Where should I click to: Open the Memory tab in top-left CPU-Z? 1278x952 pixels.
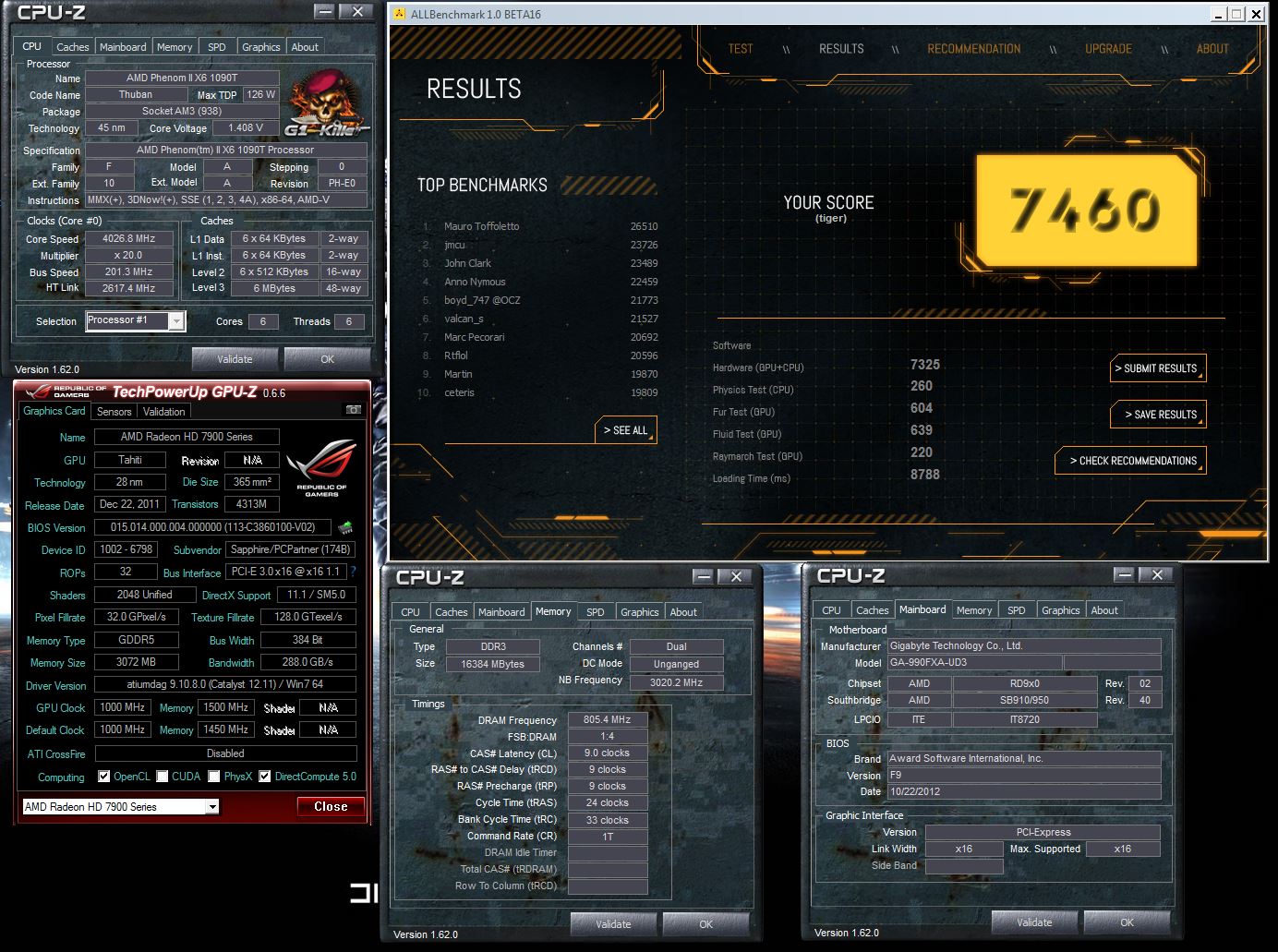point(175,47)
